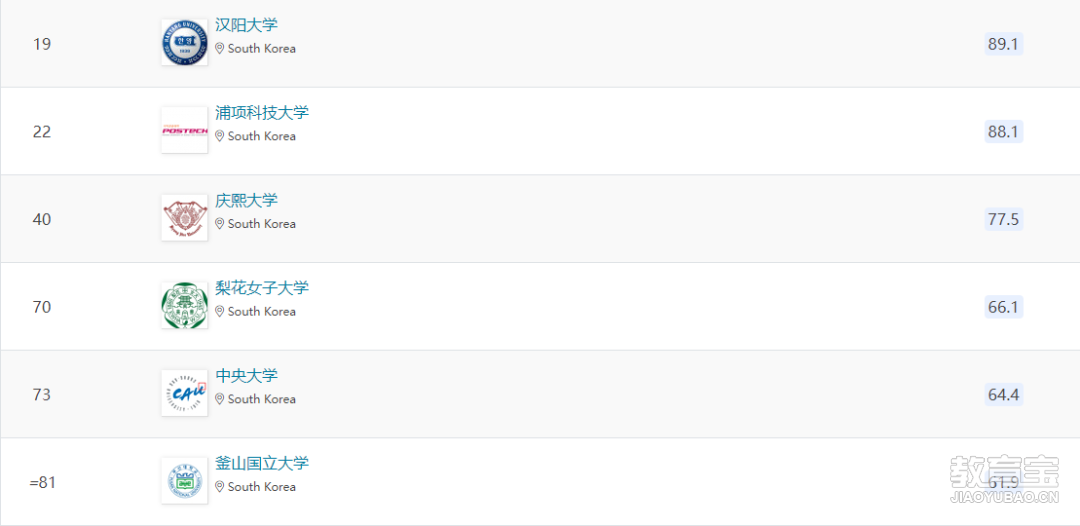Open the 汉阳大学 university link
1080x526 pixels.
[x=247, y=25]
